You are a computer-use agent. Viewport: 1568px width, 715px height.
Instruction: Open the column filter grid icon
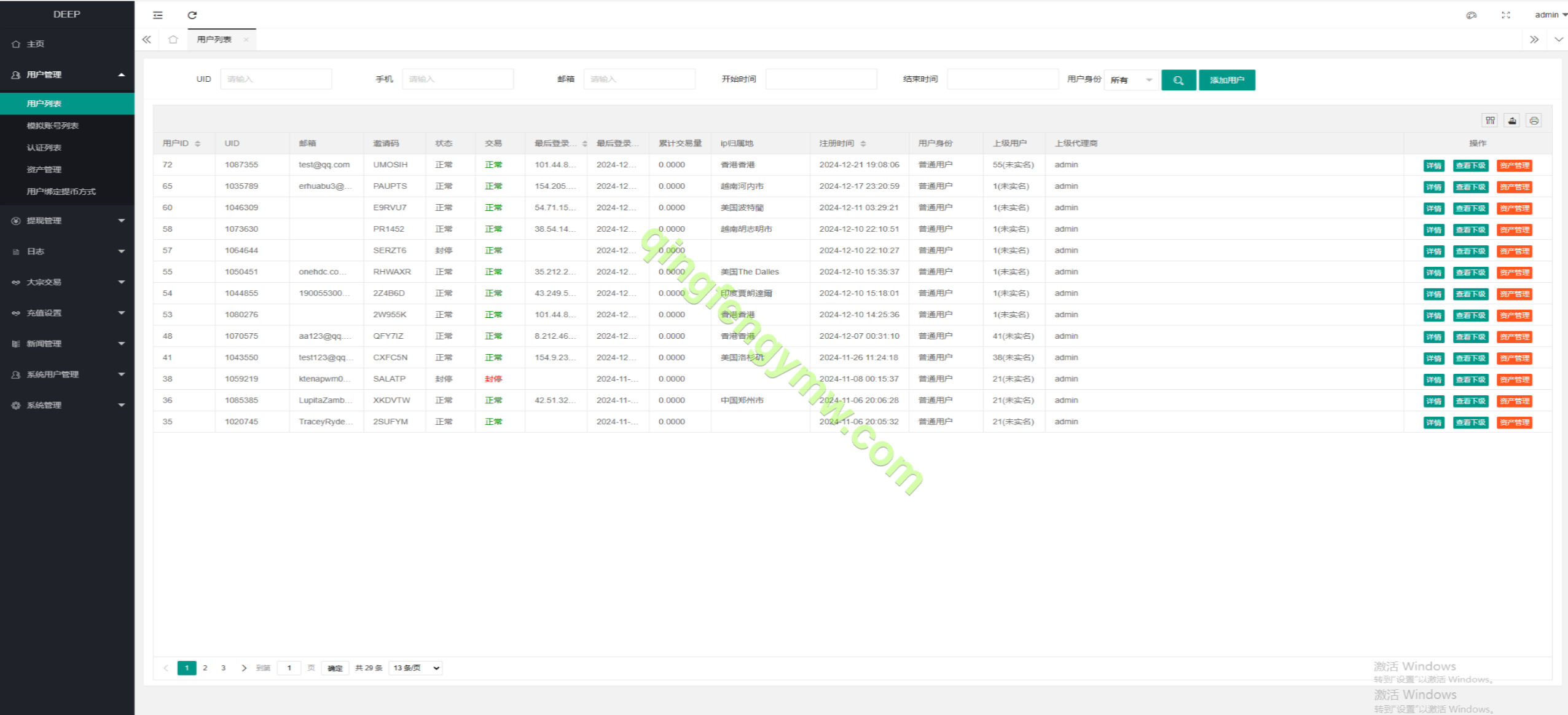(1490, 120)
